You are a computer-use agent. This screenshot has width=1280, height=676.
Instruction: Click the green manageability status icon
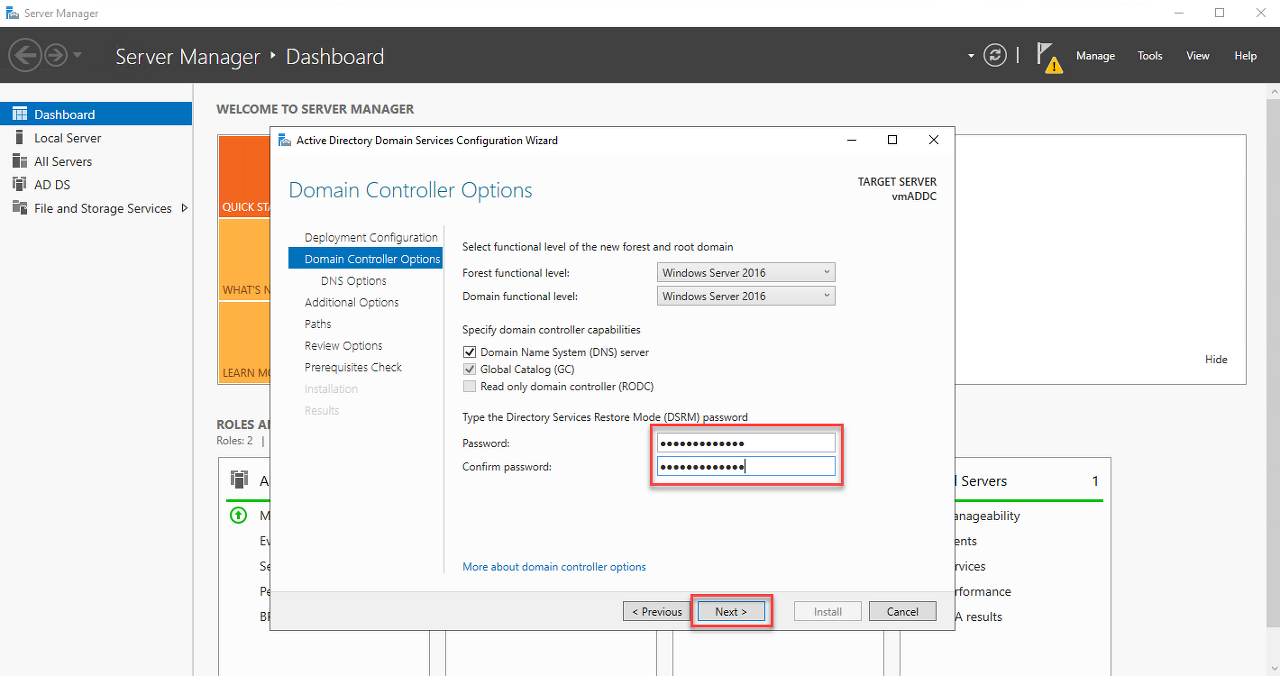[x=238, y=516]
